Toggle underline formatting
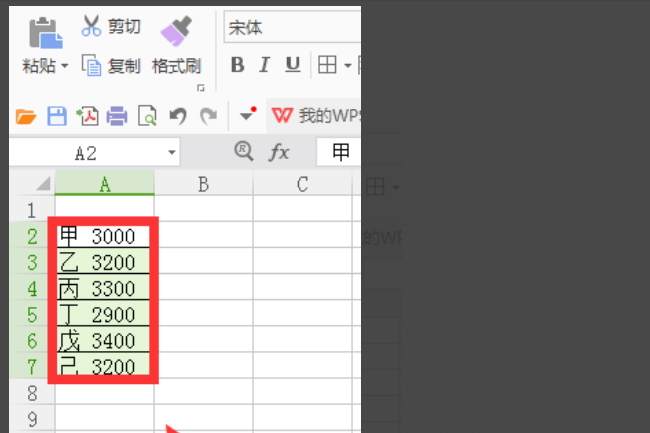 coord(293,65)
